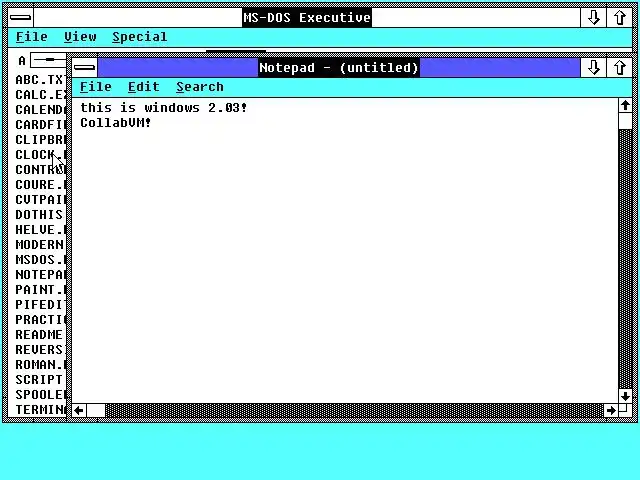Click the MS-DOS Executive title bar
The image size is (640, 480).
click(x=307, y=18)
